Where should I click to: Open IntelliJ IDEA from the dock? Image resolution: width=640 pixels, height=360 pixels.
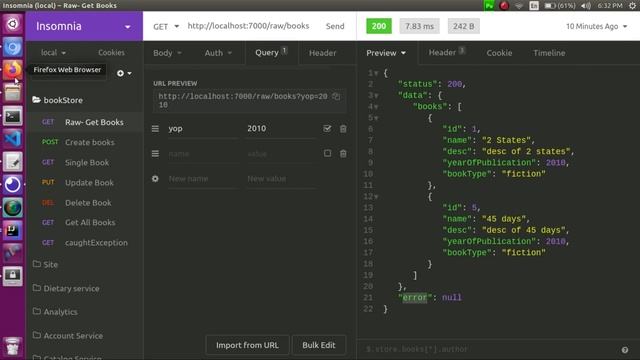click(13, 231)
